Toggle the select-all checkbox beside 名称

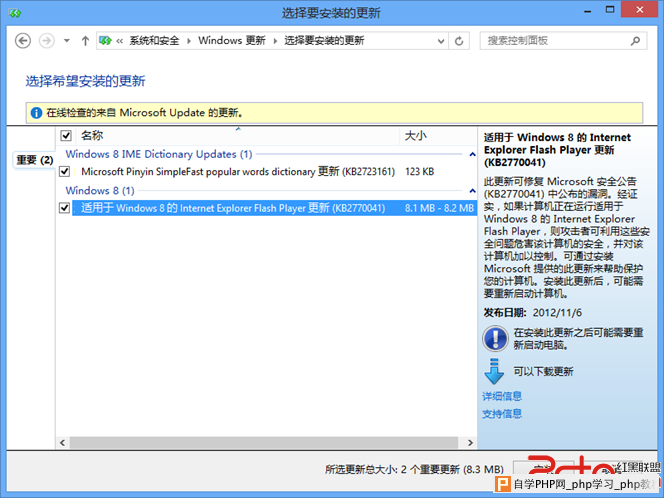coord(66,136)
